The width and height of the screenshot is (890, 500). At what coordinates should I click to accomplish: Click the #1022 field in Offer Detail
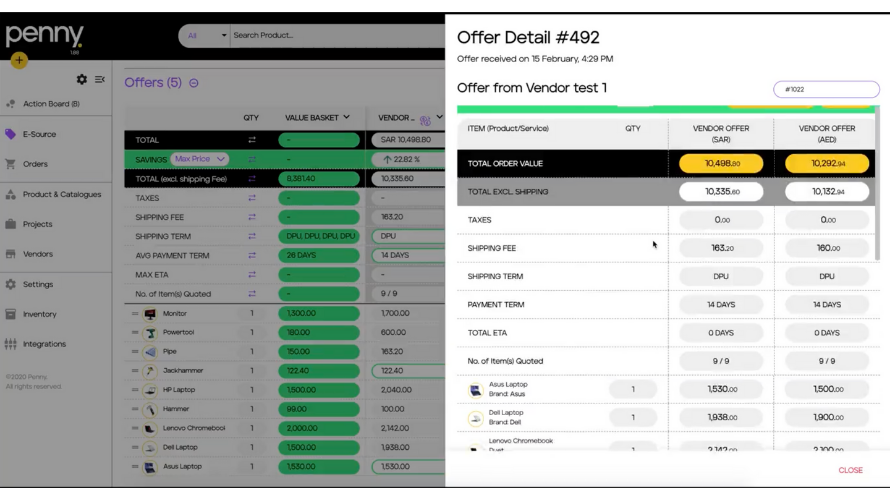pyautogui.click(x=826, y=89)
